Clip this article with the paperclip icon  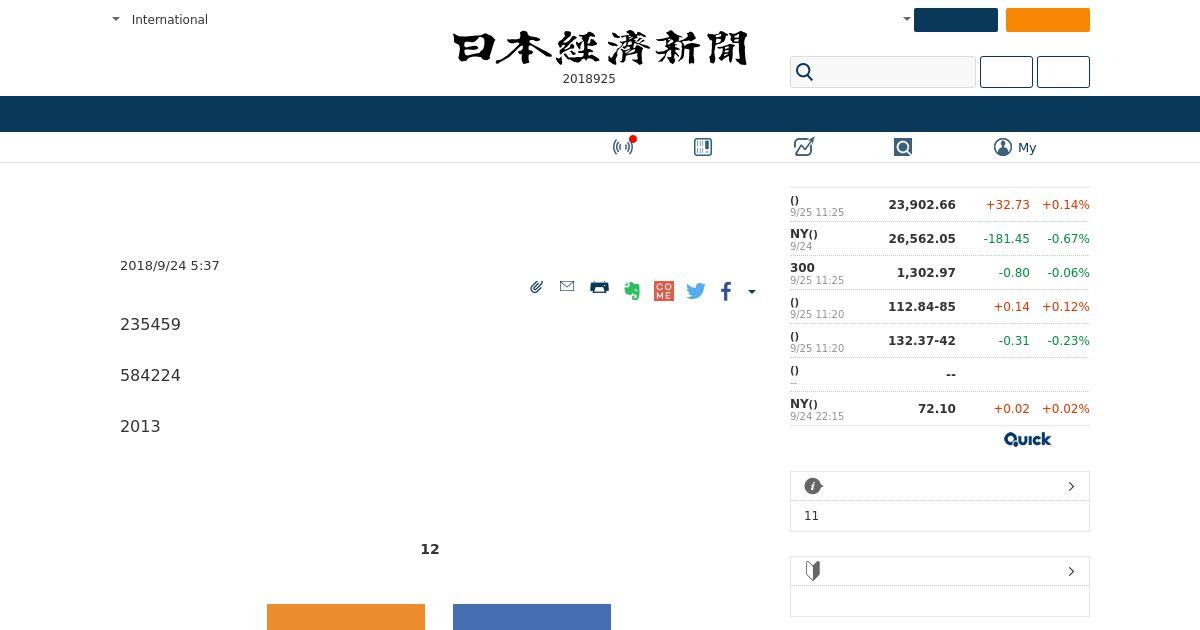coord(536,288)
